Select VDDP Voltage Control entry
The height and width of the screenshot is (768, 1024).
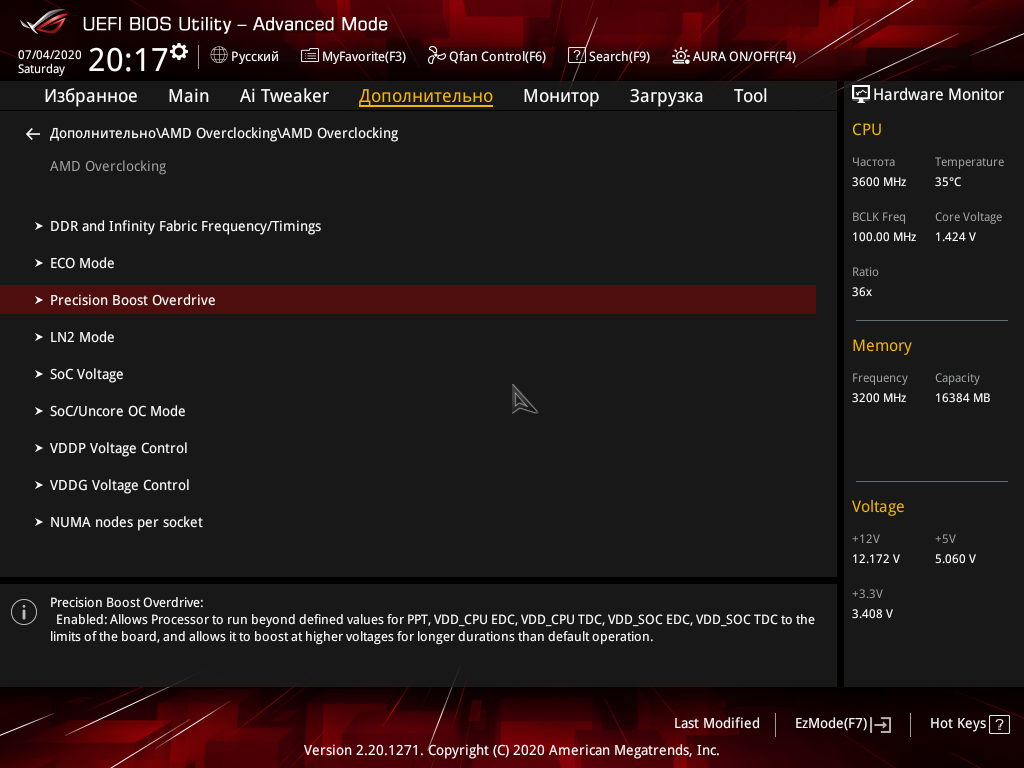tap(119, 448)
